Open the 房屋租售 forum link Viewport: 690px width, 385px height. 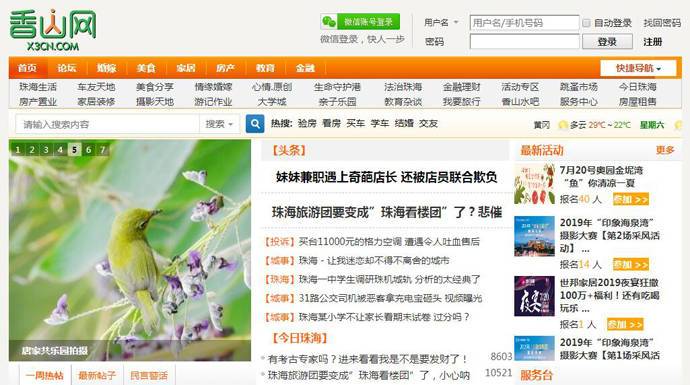638,102
